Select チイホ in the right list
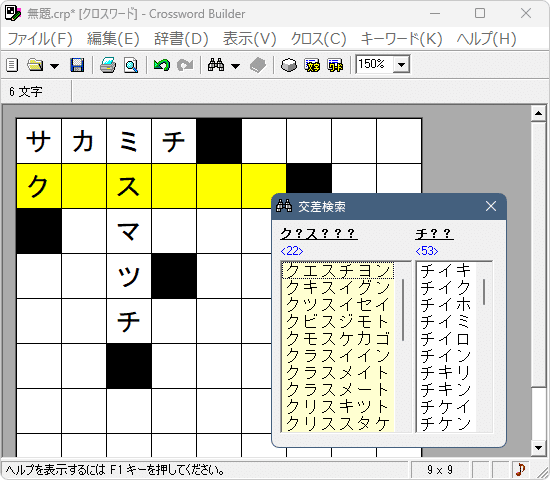This screenshot has height=480, width=550. [446, 305]
